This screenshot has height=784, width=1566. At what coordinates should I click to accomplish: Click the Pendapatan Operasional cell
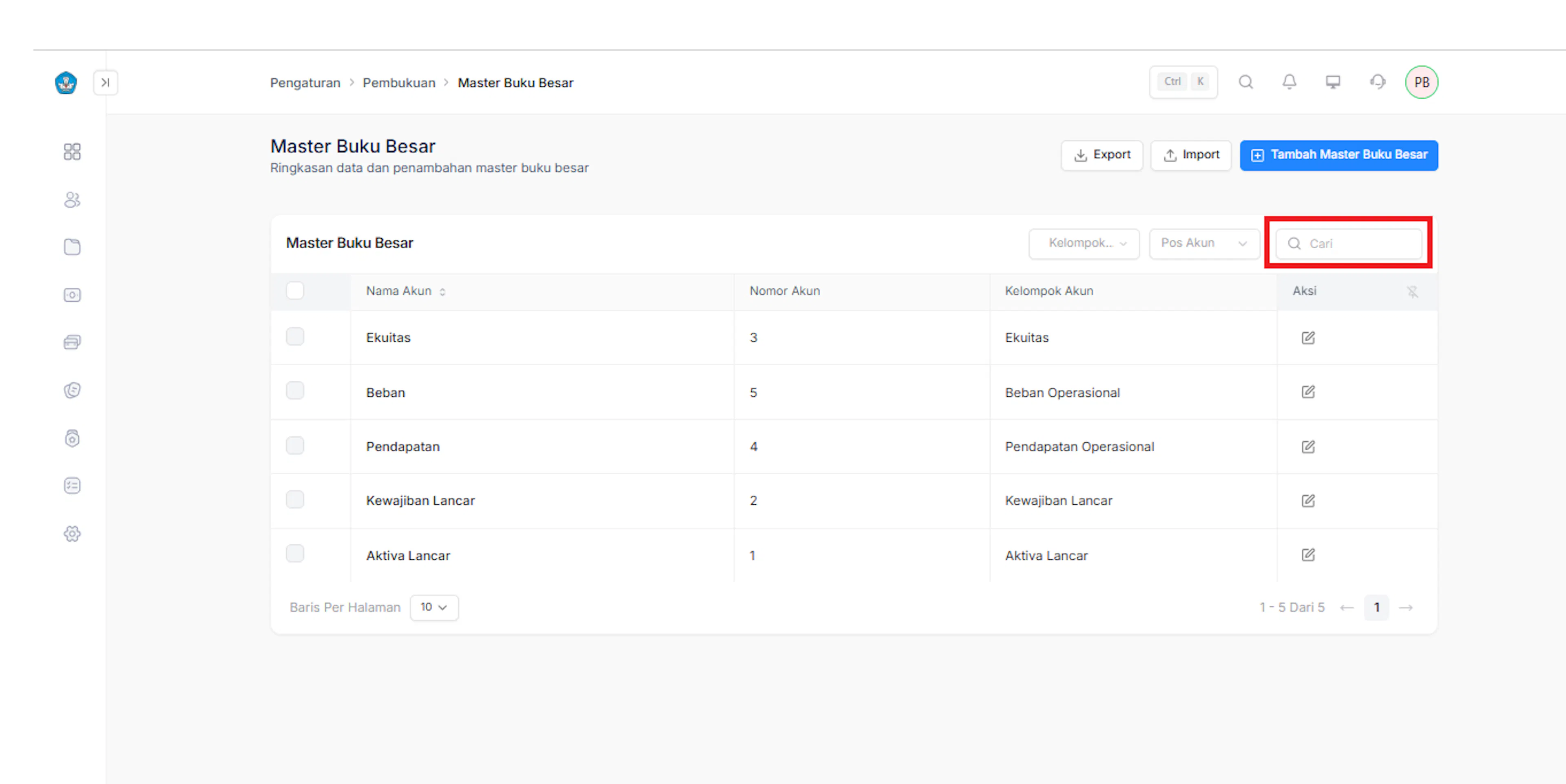(1079, 447)
